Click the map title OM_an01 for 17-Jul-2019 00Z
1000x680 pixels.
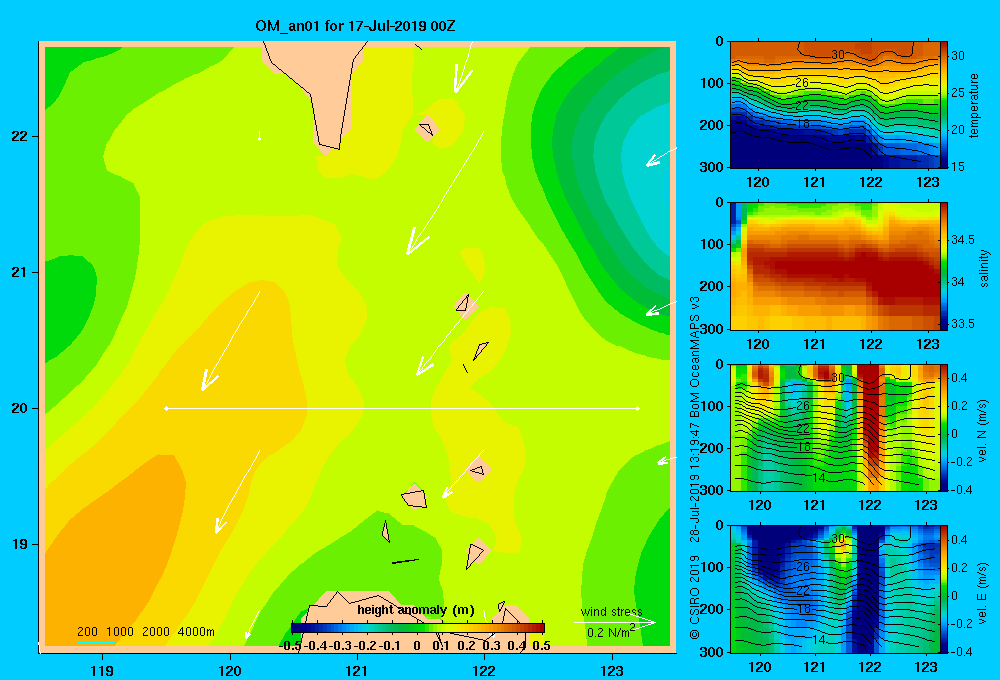pos(355,26)
